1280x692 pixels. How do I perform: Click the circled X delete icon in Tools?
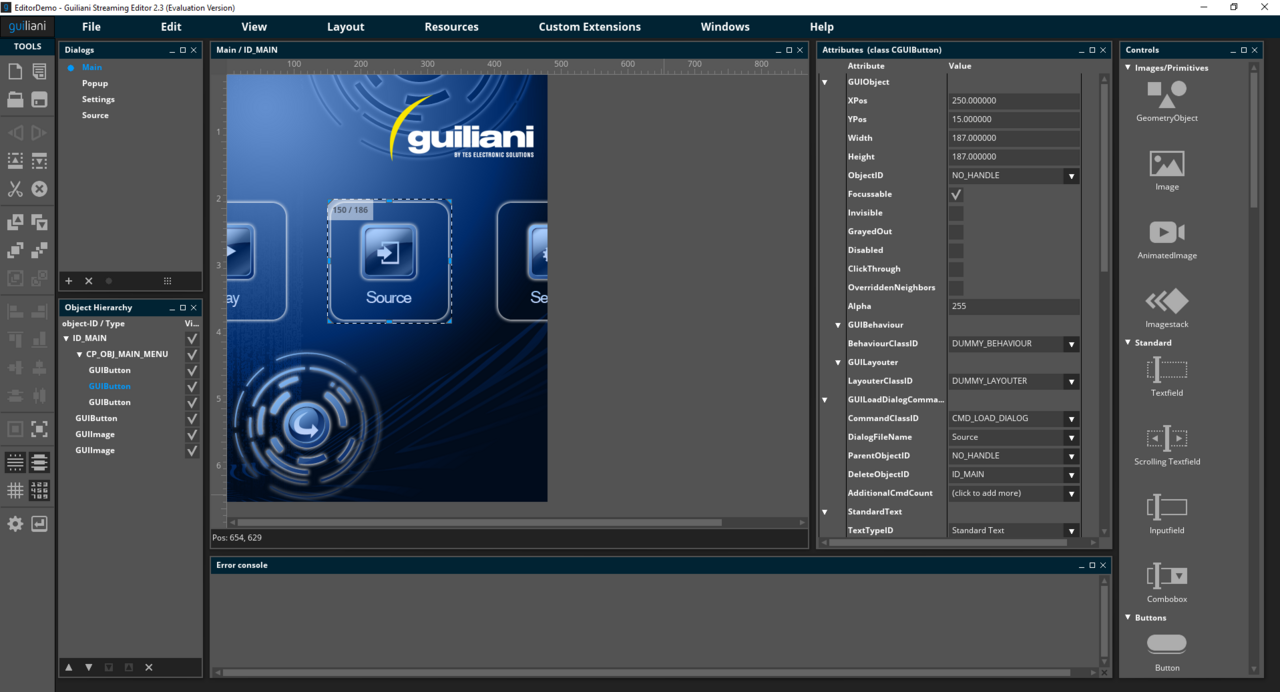click(x=39, y=188)
